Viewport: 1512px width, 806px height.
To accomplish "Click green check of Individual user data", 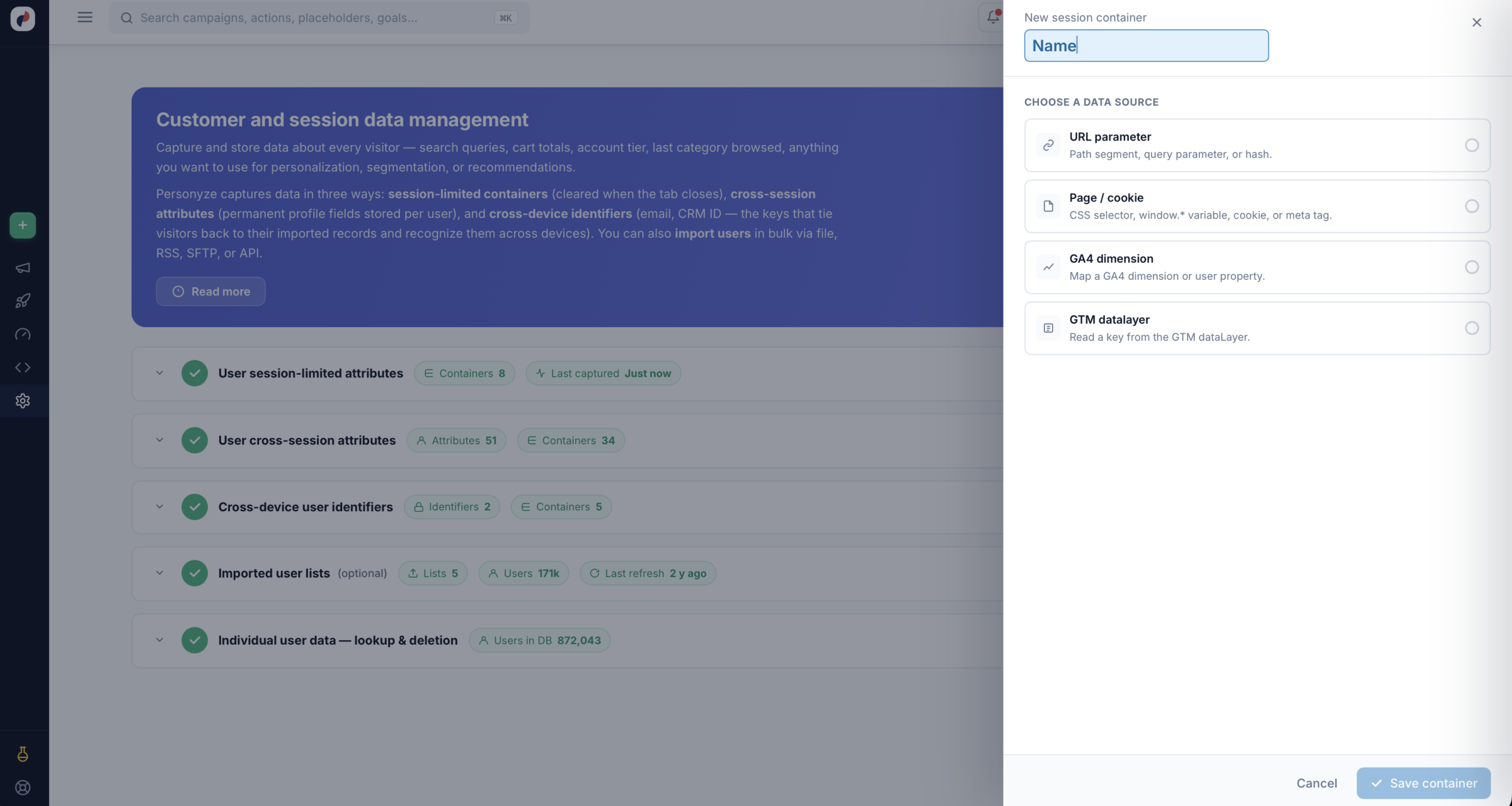I will click(194, 640).
